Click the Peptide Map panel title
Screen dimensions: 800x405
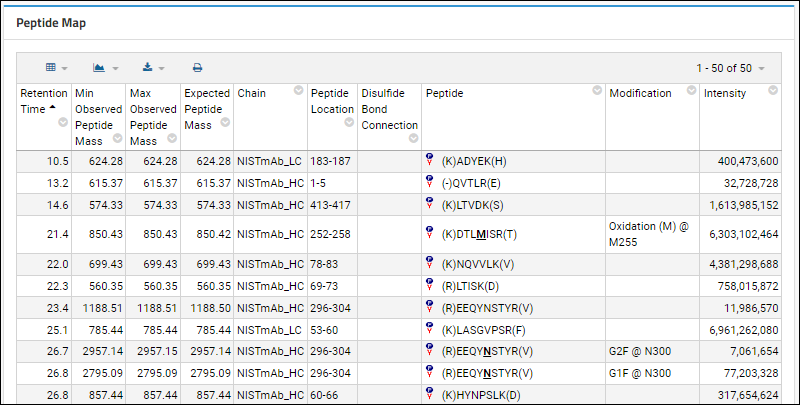pos(51,23)
